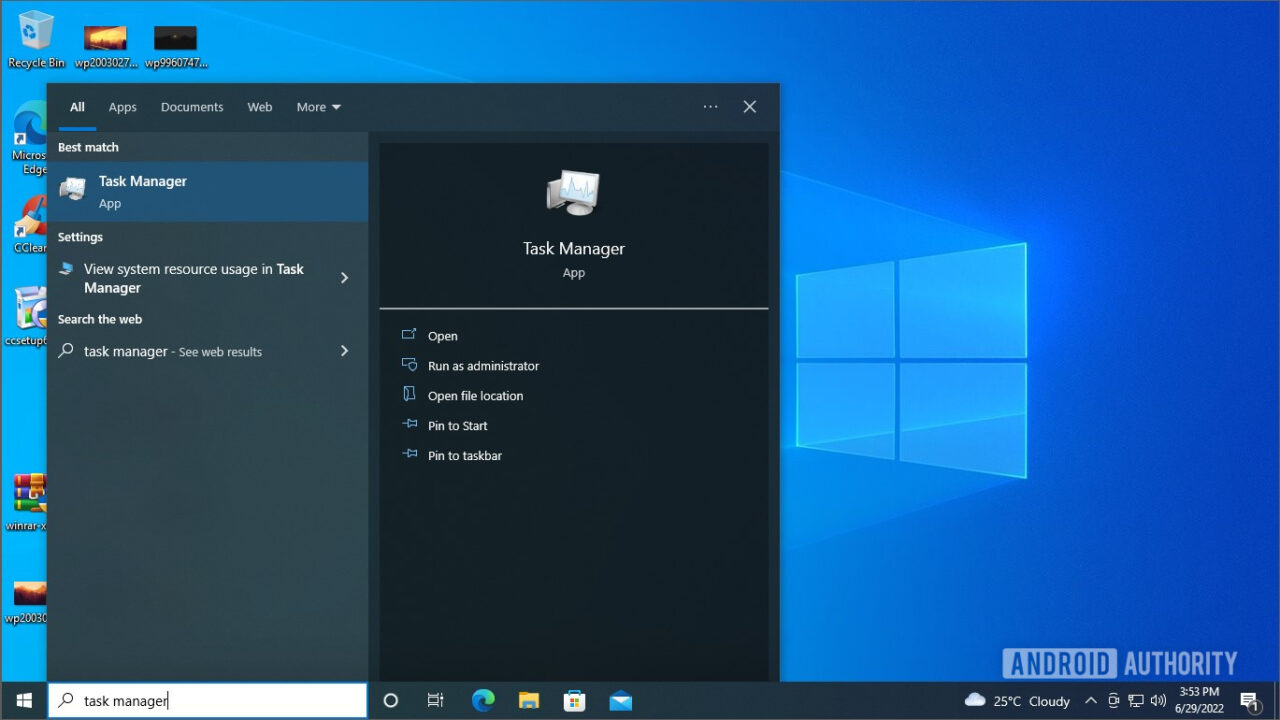The height and width of the screenshot is (720, 1280).
Task: Run Task Manager as administrator
Action: [482, 365]
